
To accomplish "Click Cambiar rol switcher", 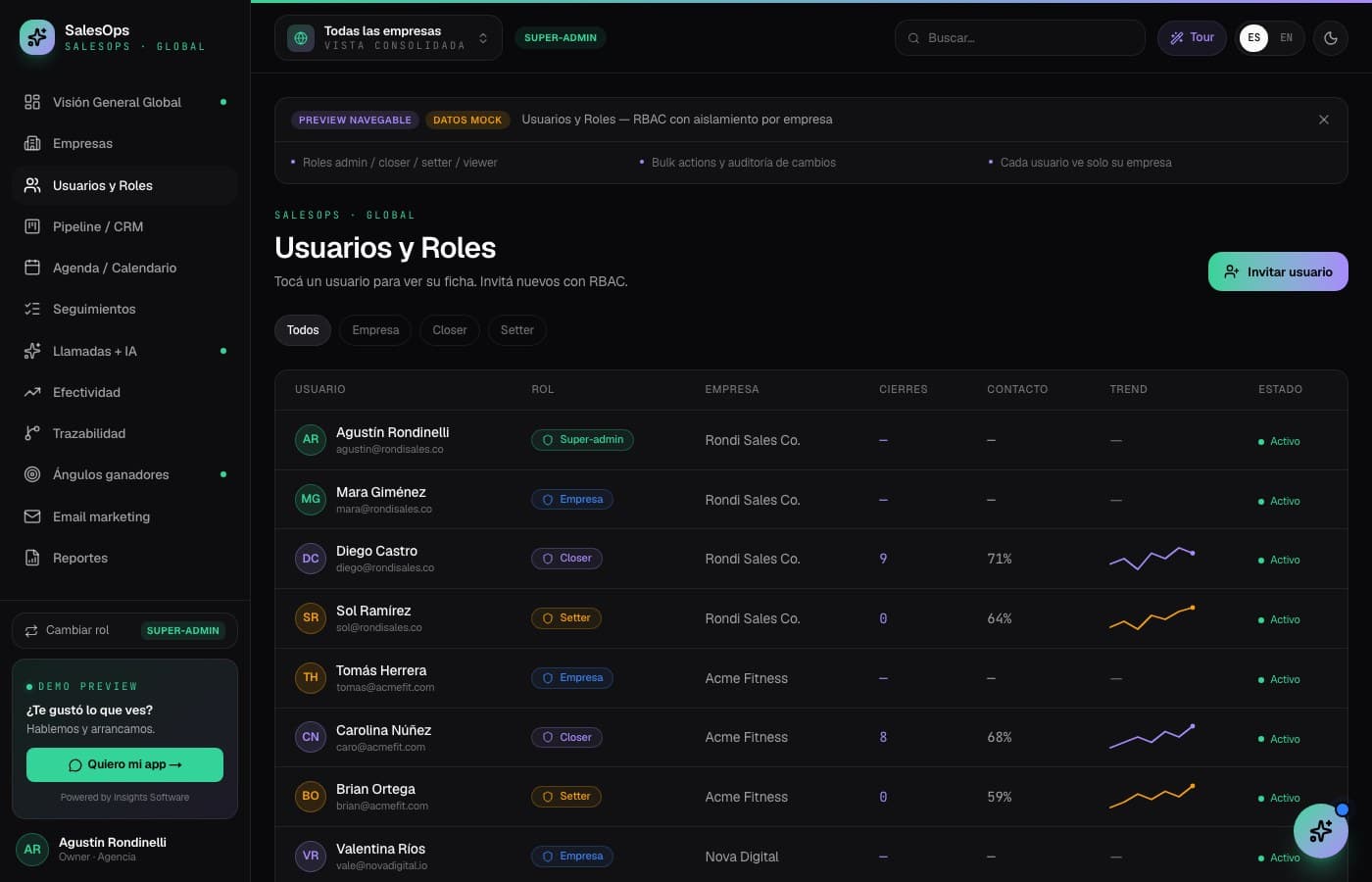I will (x=124, y=630).
